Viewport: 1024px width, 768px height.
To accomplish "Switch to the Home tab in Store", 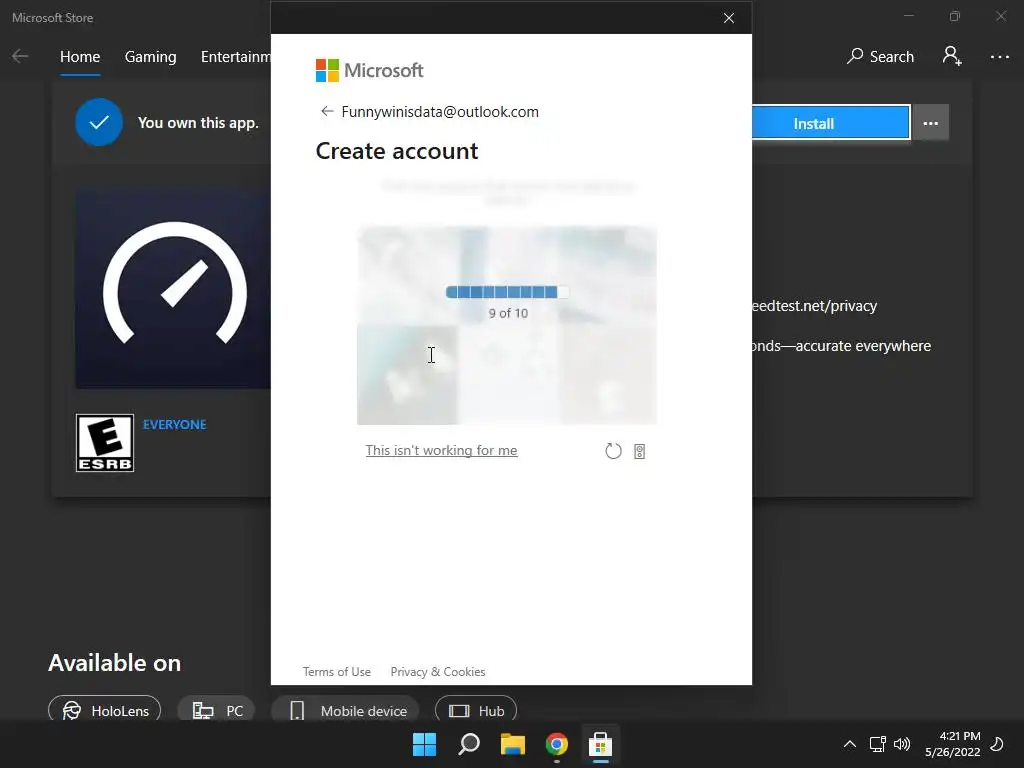I will click(80, 57).
